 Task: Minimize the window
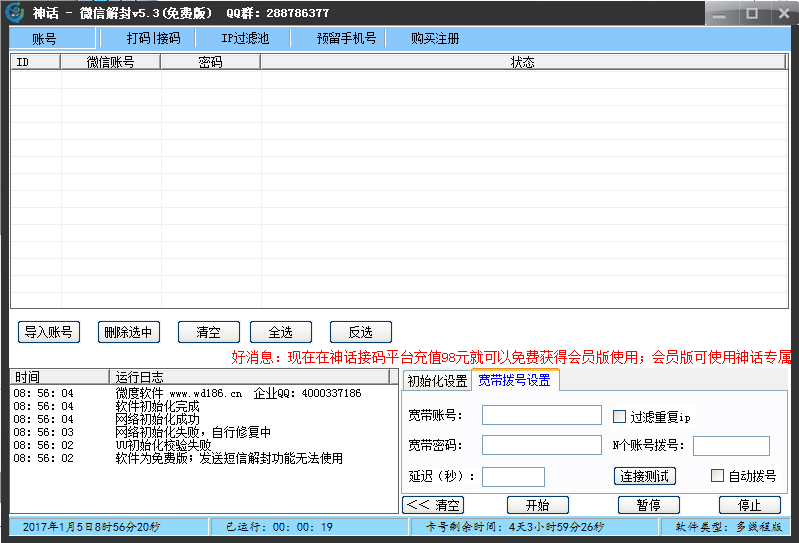[720, 14]
